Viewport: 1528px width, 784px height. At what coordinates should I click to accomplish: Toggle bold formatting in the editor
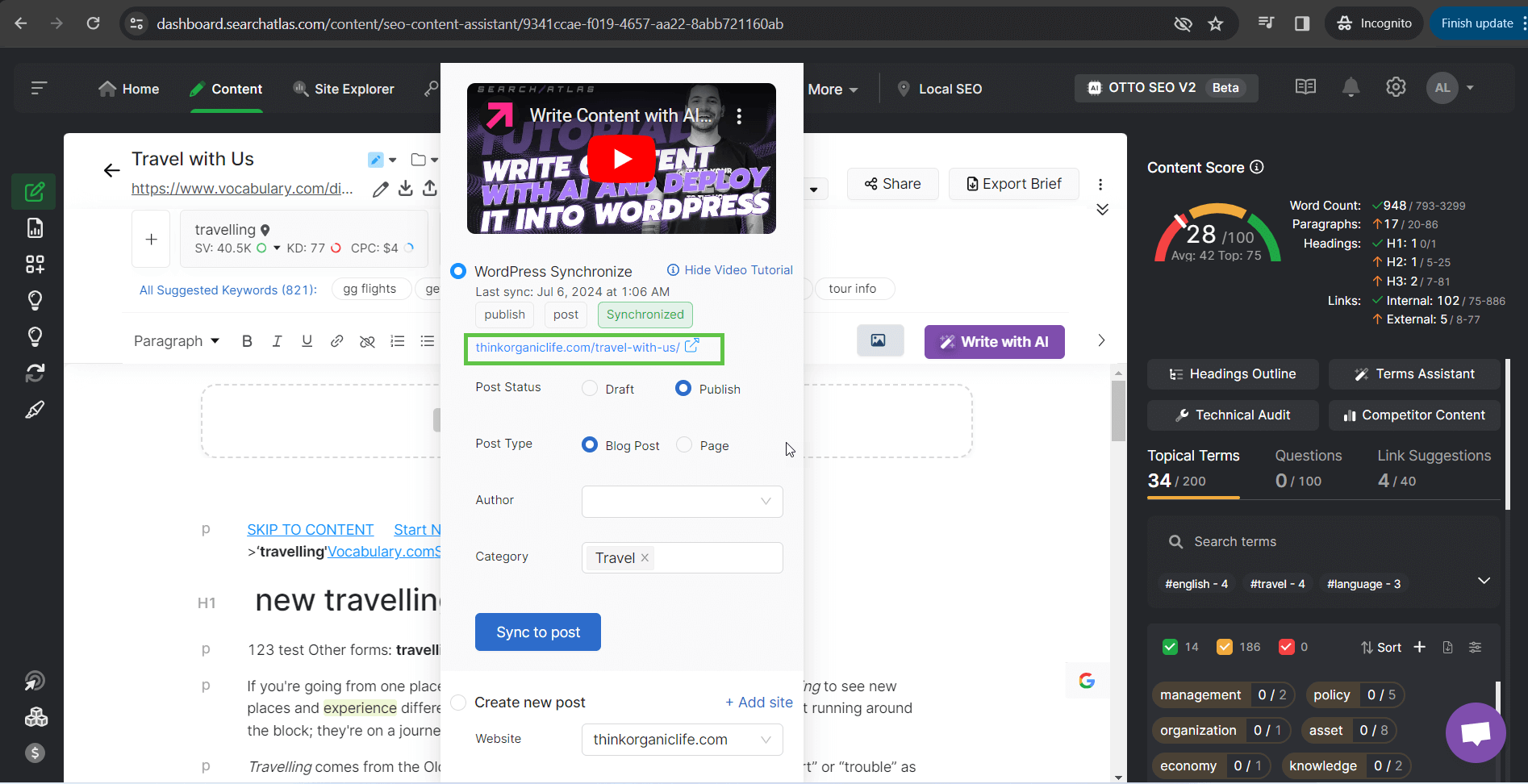[247, 341]
